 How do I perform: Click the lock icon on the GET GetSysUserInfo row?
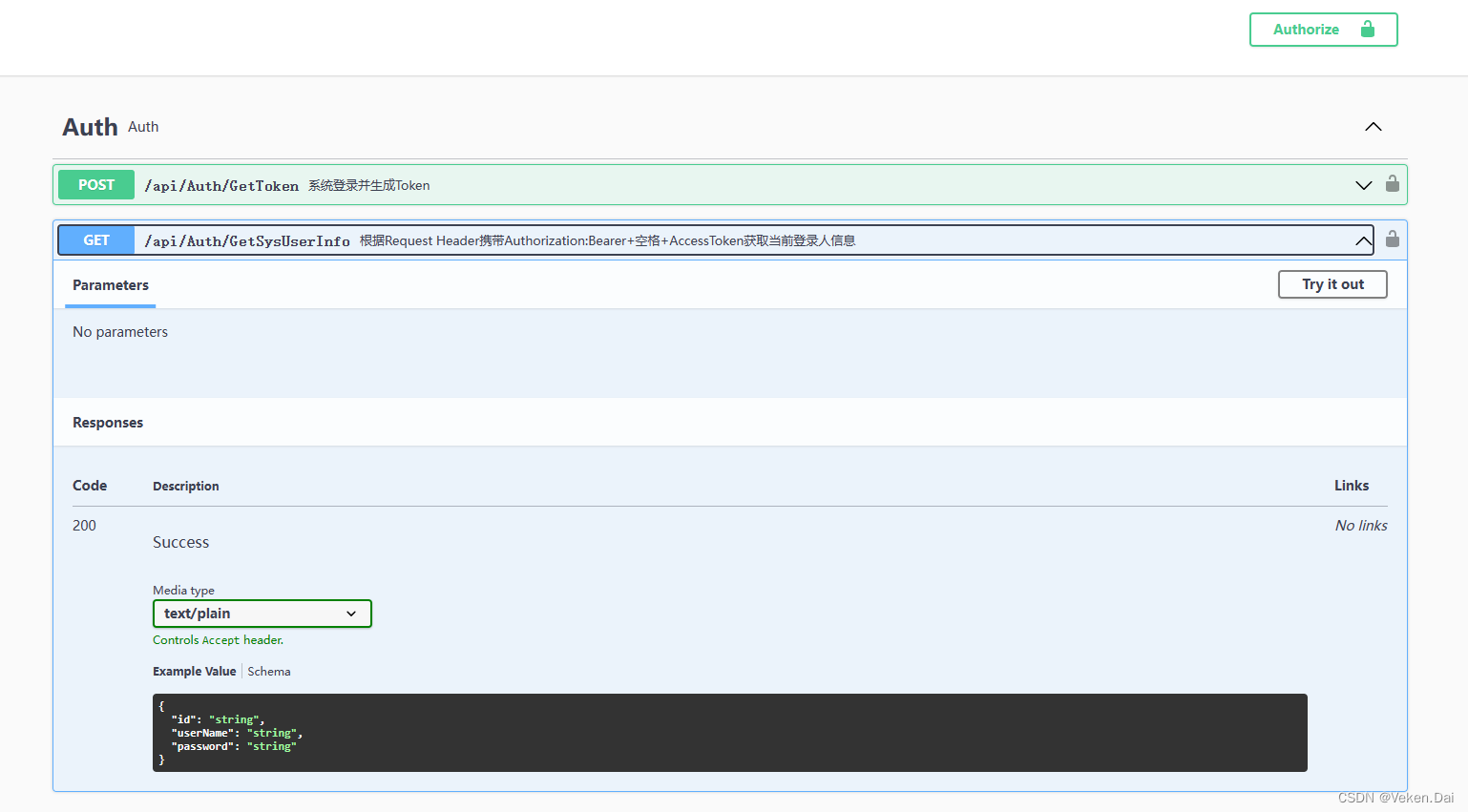click(x=1393, y=239)
